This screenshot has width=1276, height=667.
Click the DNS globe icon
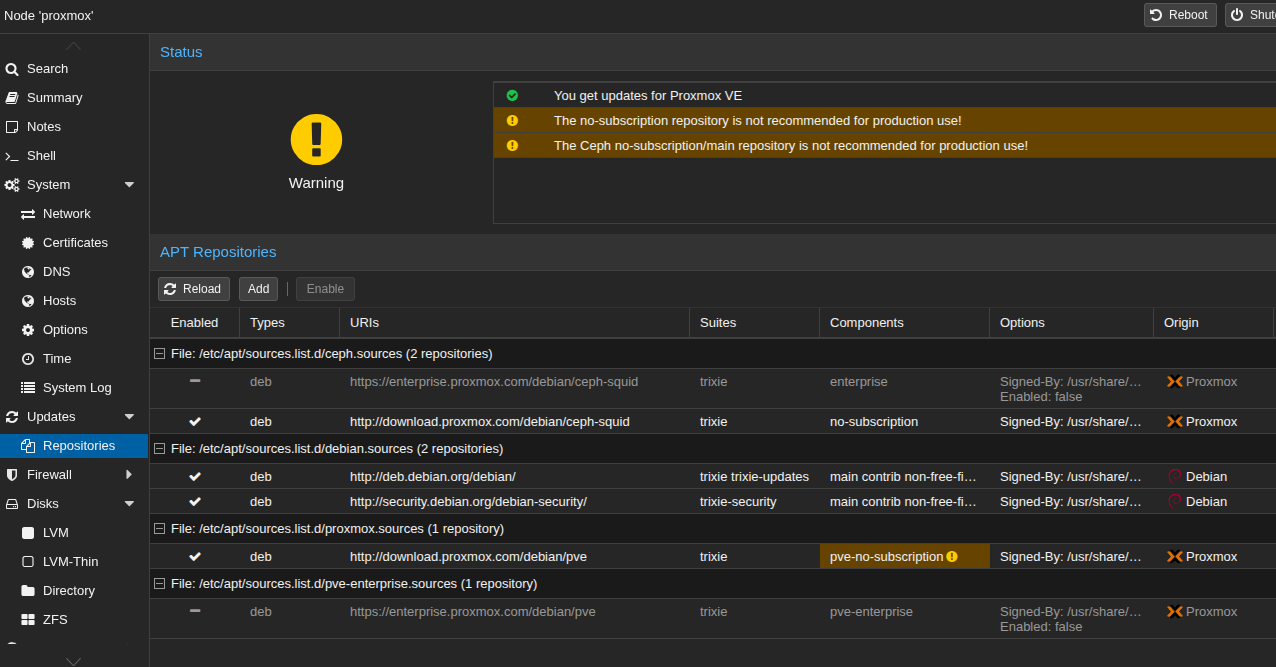click(x=28, y=272)
